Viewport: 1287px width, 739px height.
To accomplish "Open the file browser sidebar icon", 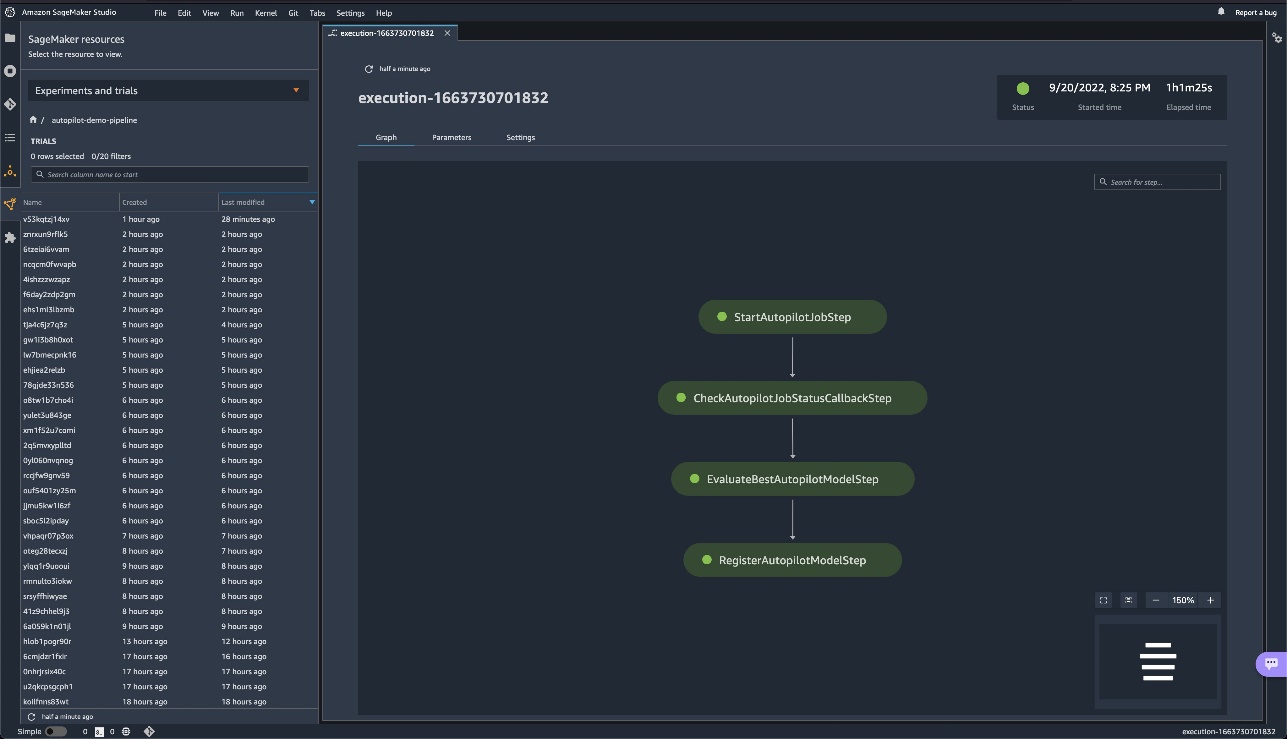I will (x=10, y=38).
